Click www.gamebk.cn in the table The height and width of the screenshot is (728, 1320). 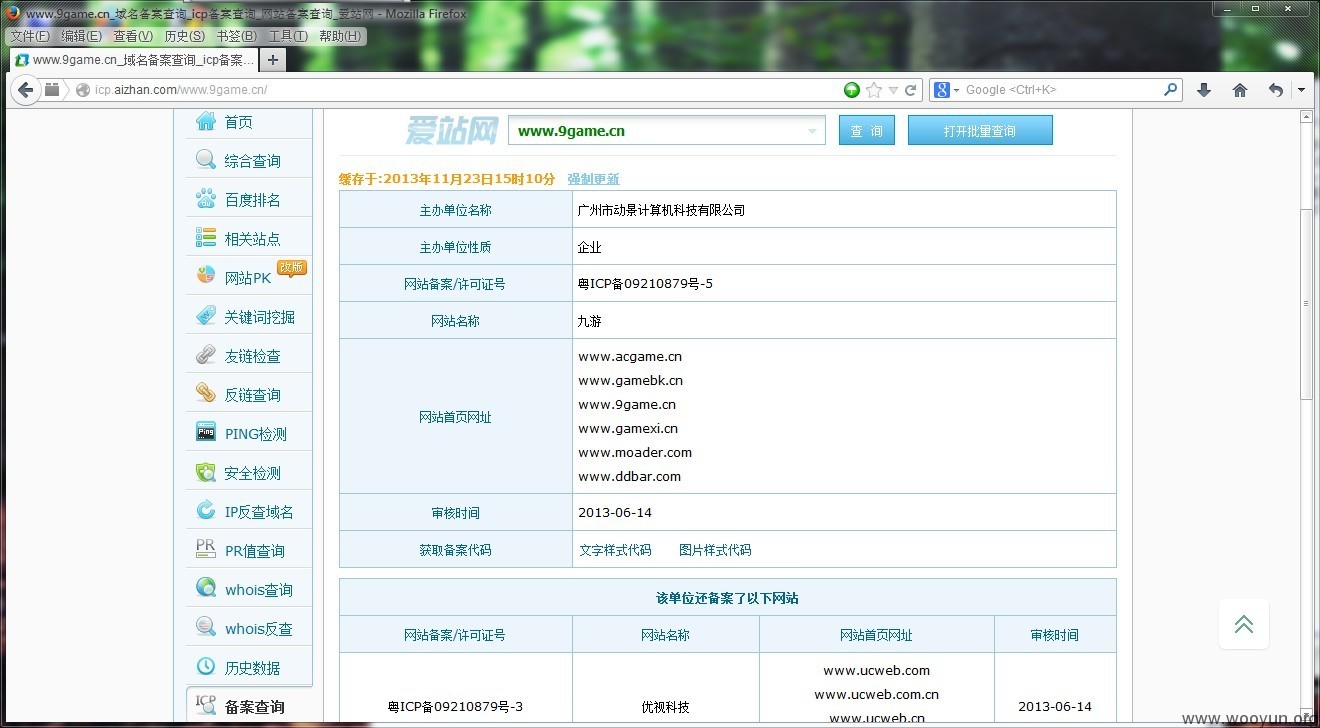[630, 381]
